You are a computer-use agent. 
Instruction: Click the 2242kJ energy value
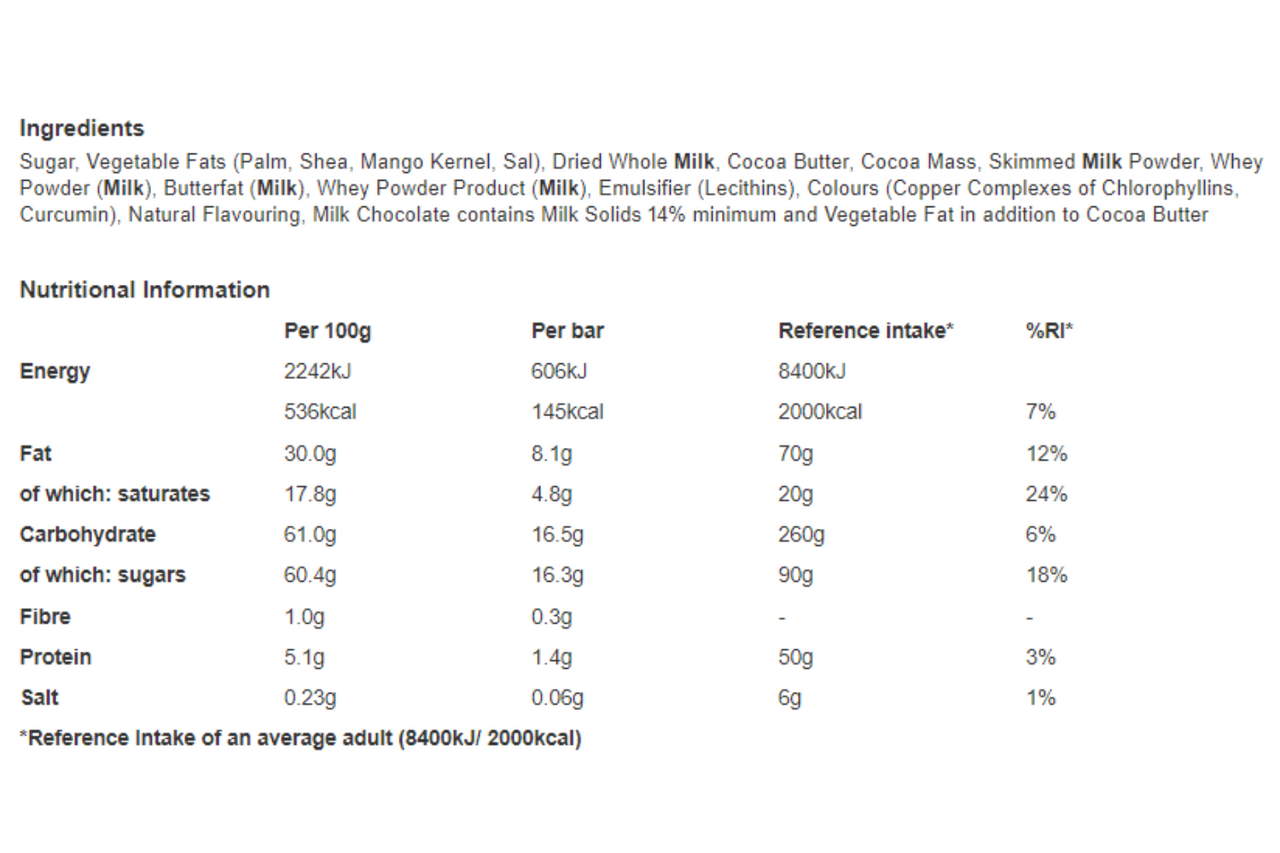318,372
